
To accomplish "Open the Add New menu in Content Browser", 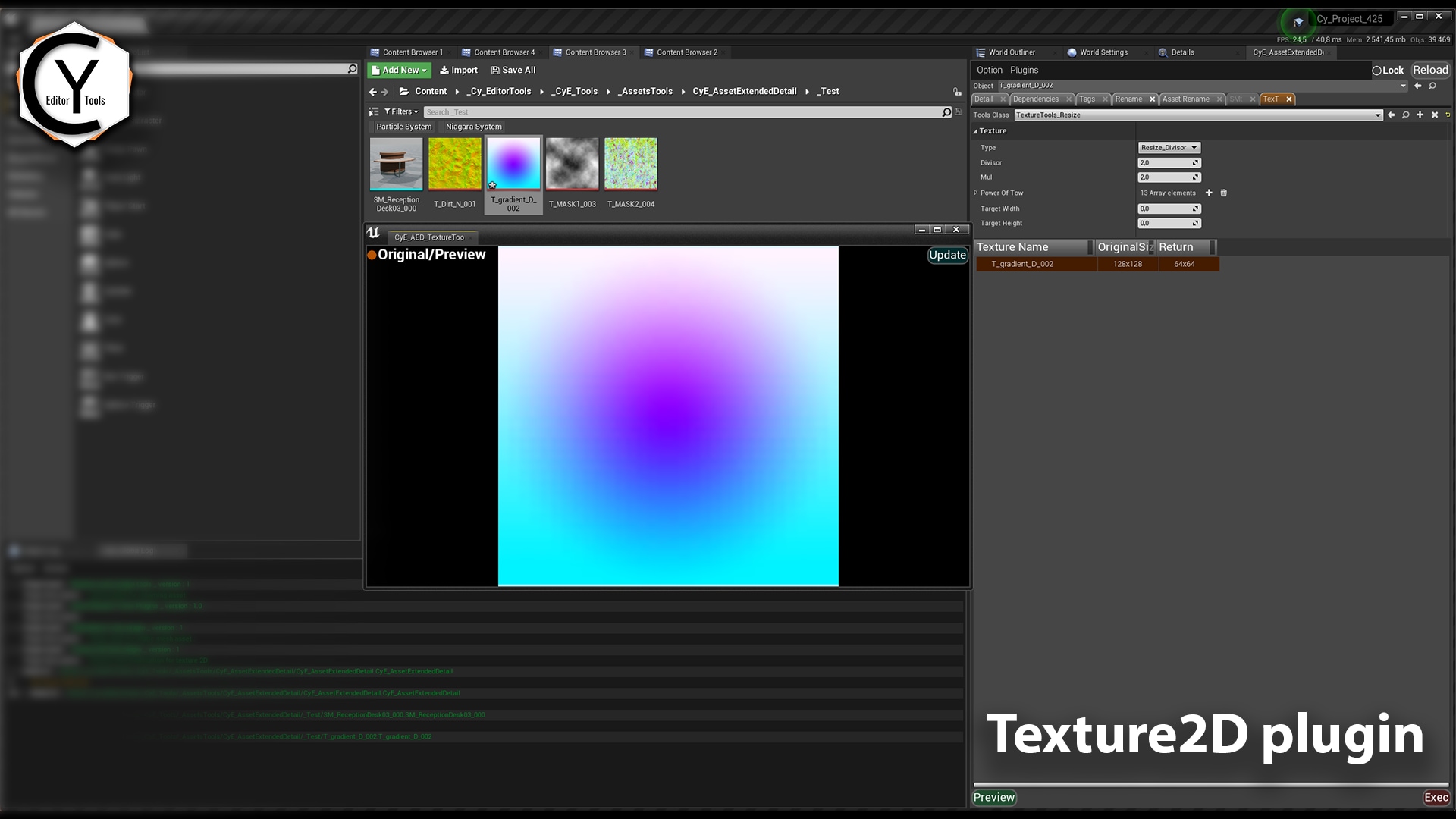I will 398,70.
